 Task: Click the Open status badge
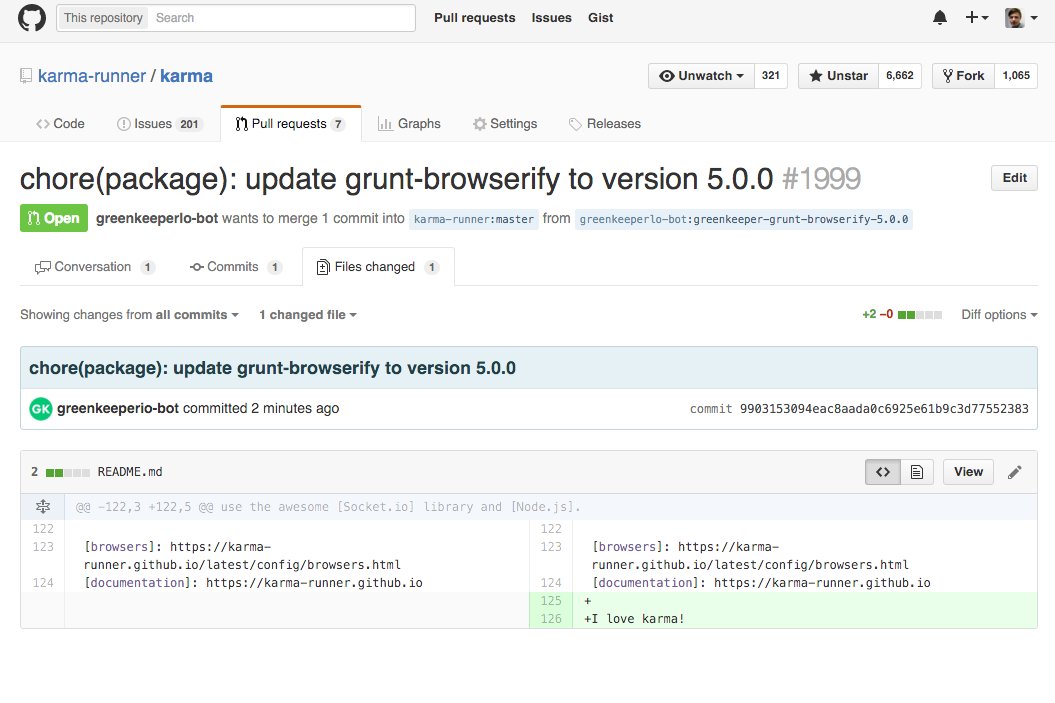pos(54,218)
